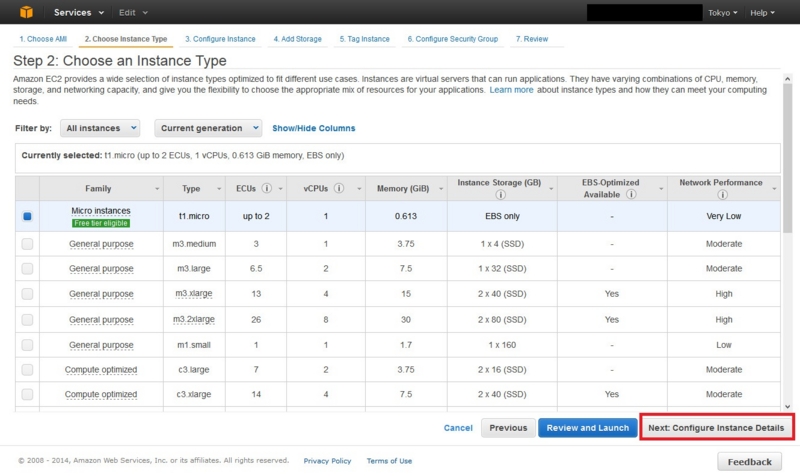This screenshot has width=800, height=476.
Task: Select the m3.2xlarge instance checkbox
Action: [x=28, y=320]
